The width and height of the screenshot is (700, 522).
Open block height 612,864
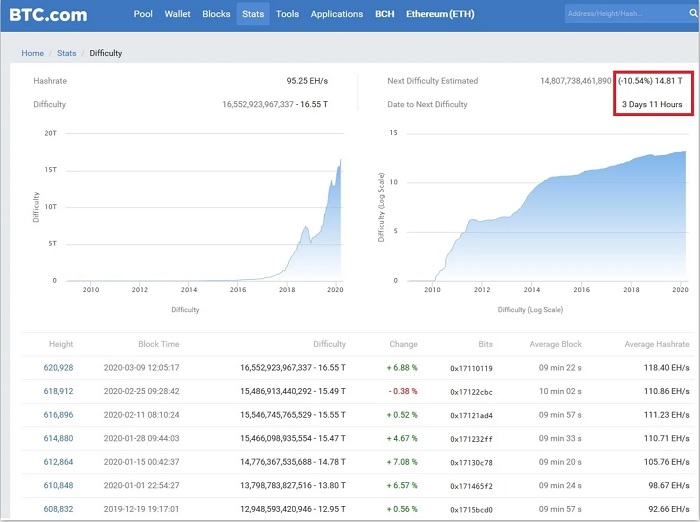coord(58,460)
